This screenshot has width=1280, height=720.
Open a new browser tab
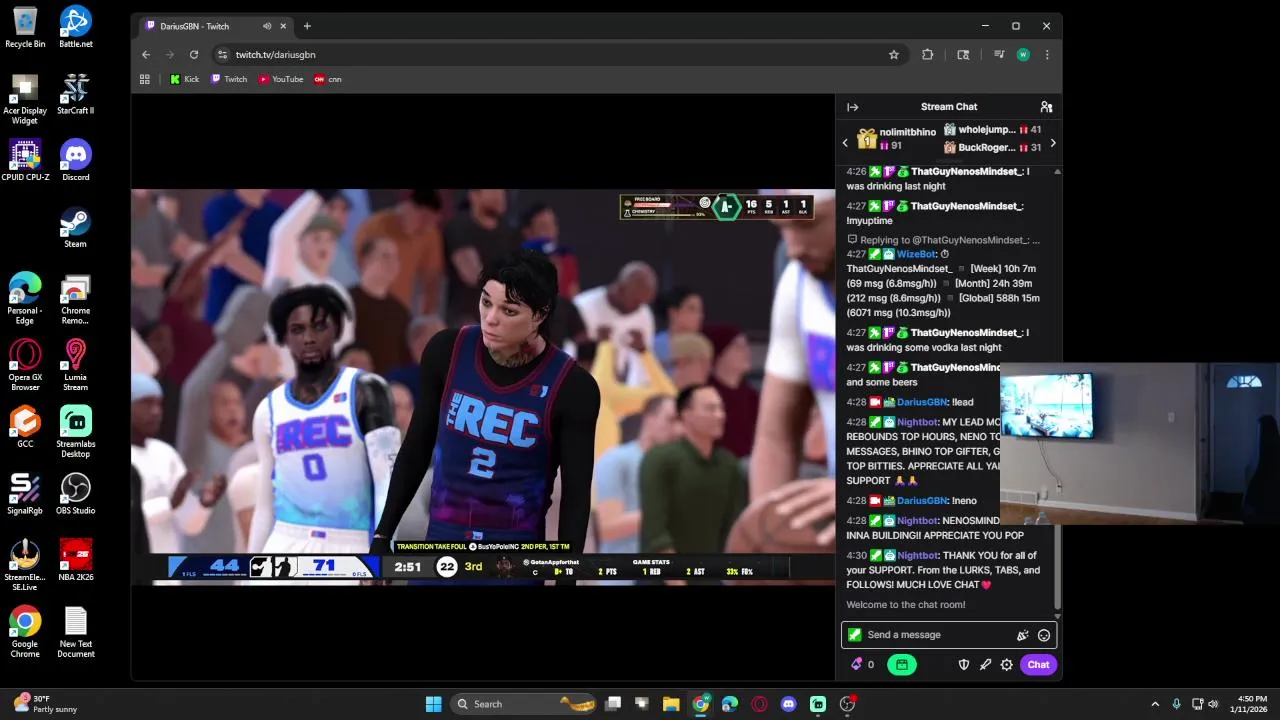pos(307,26)
